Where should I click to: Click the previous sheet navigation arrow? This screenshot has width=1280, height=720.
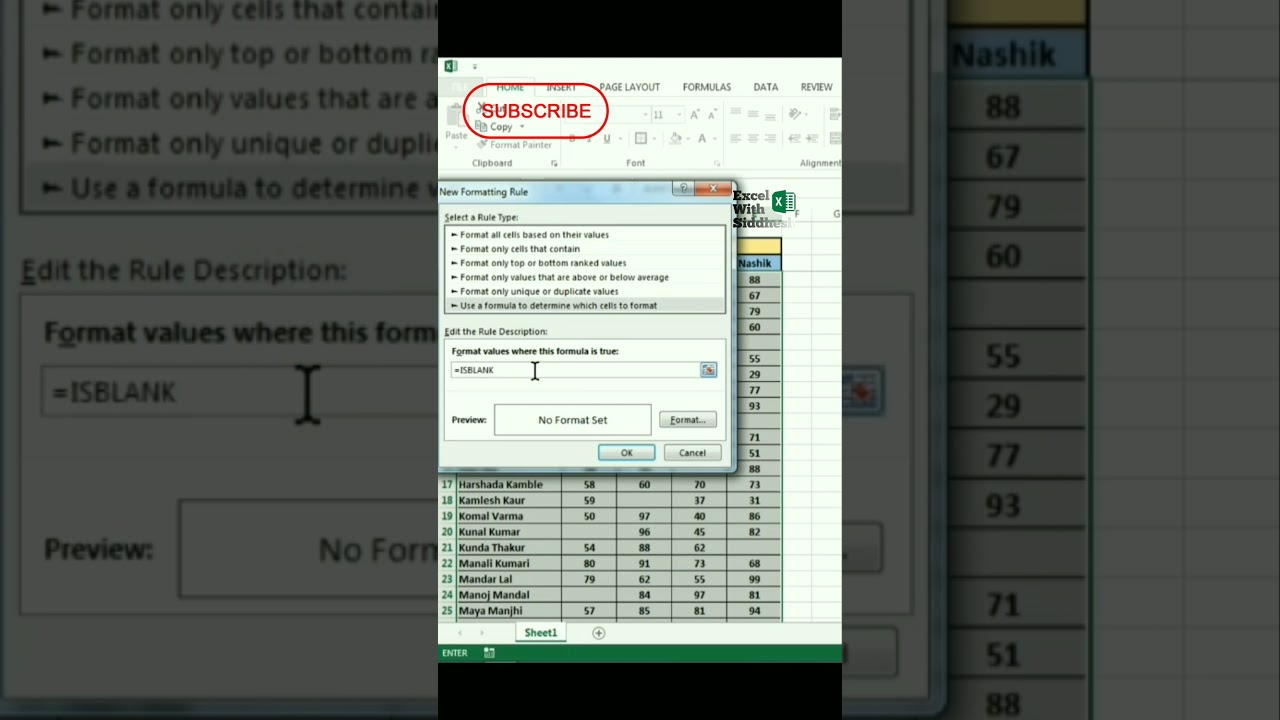click(x=460, y=633)
